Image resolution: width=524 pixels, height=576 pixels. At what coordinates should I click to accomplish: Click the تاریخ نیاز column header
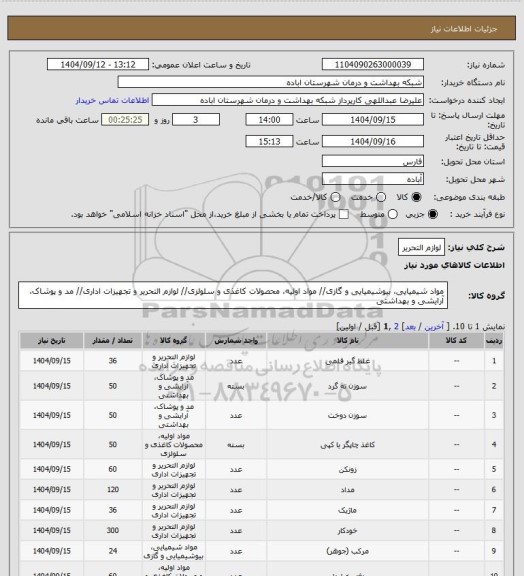click(x=52, y=341)
